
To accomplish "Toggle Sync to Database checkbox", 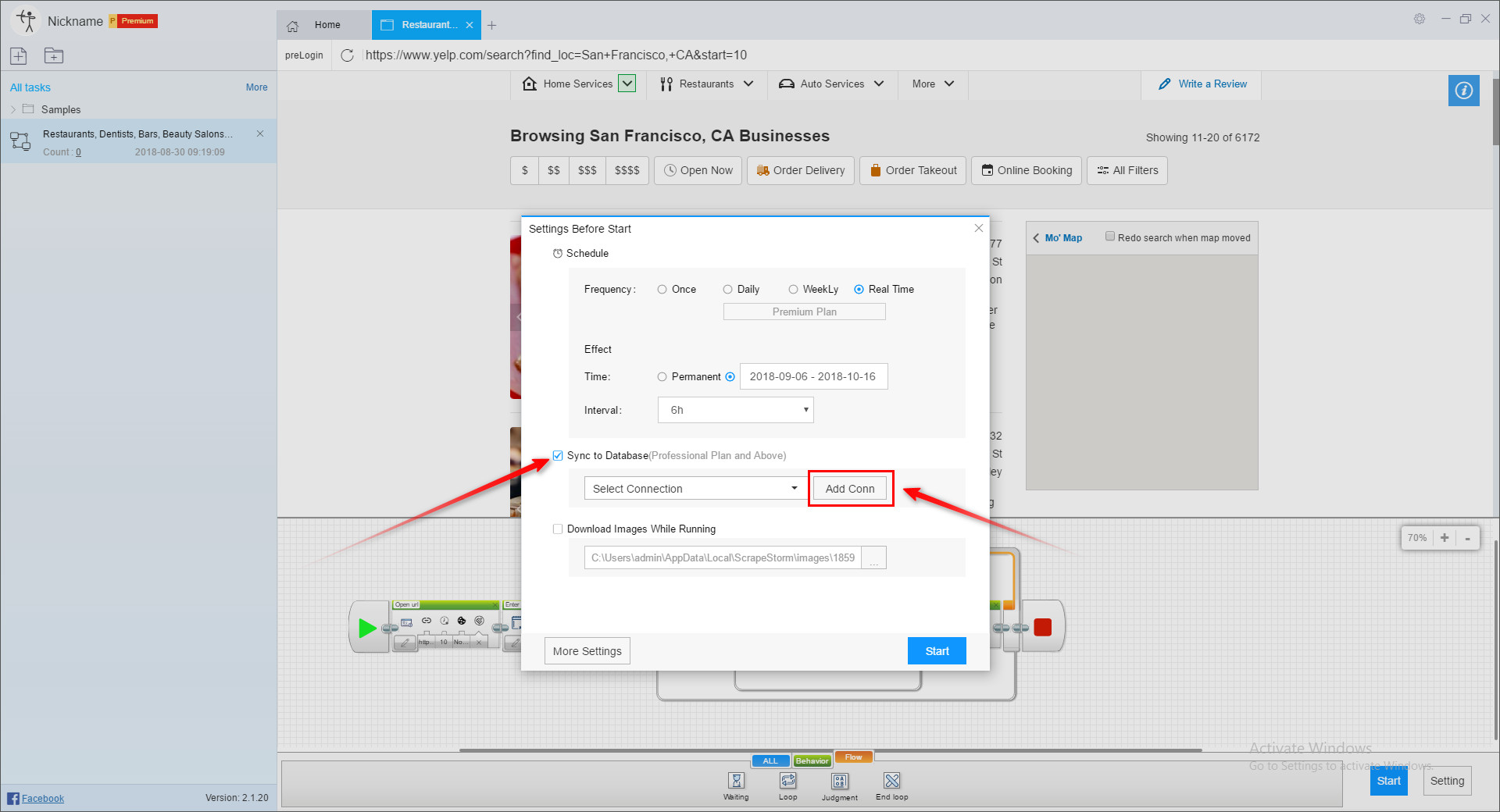I will (x=558, y=455).
